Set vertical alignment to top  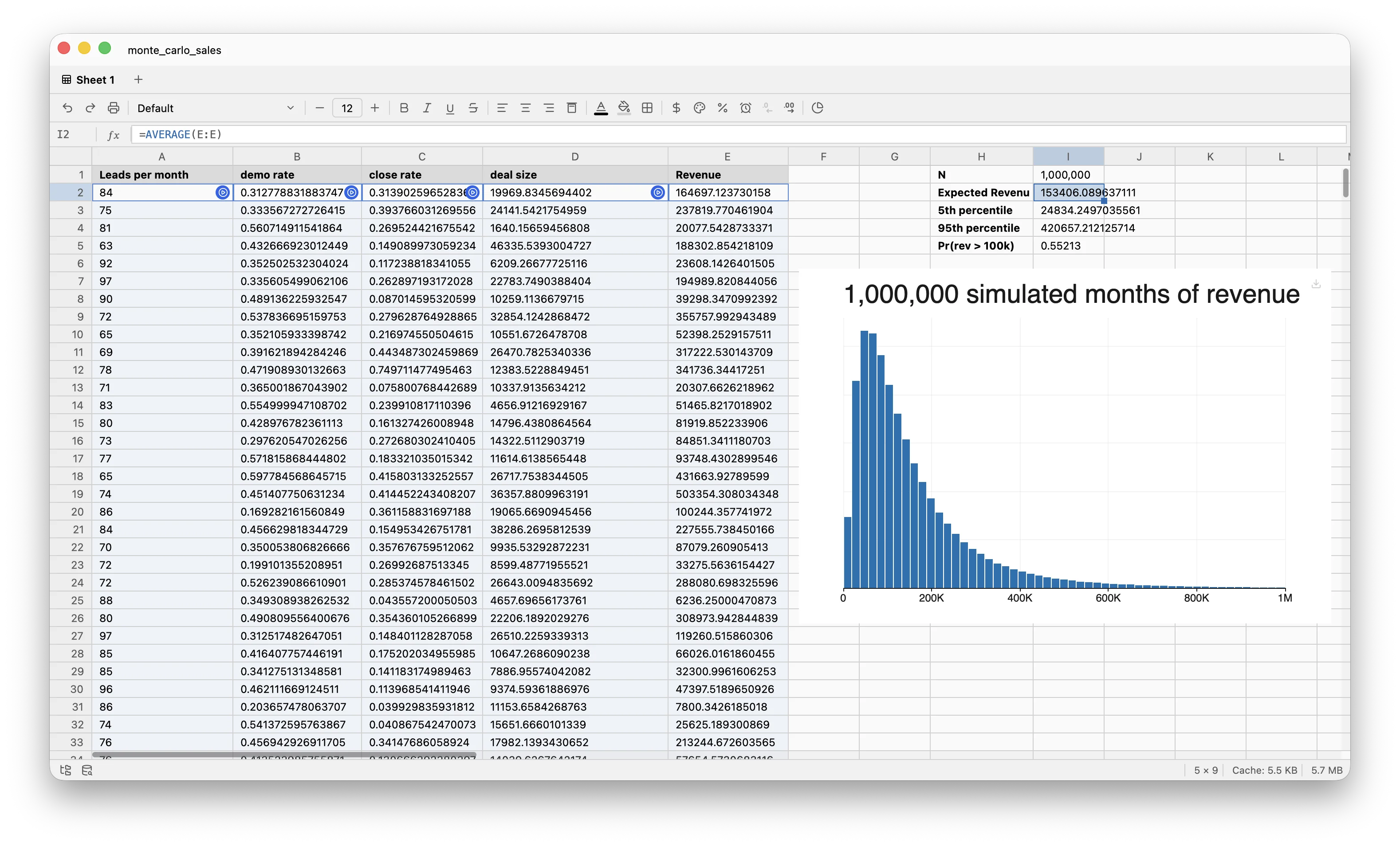click(x=572, y=108)
